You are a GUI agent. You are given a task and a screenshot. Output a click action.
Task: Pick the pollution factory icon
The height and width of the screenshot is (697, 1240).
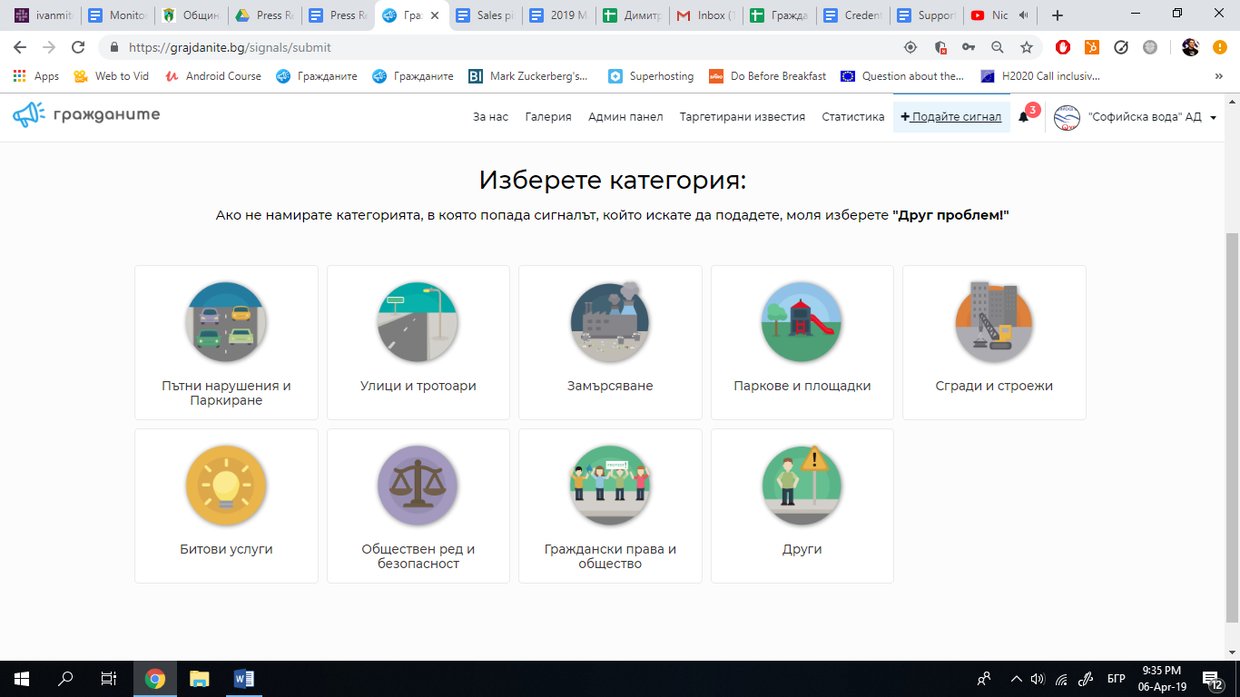click(x=610, y=322)
